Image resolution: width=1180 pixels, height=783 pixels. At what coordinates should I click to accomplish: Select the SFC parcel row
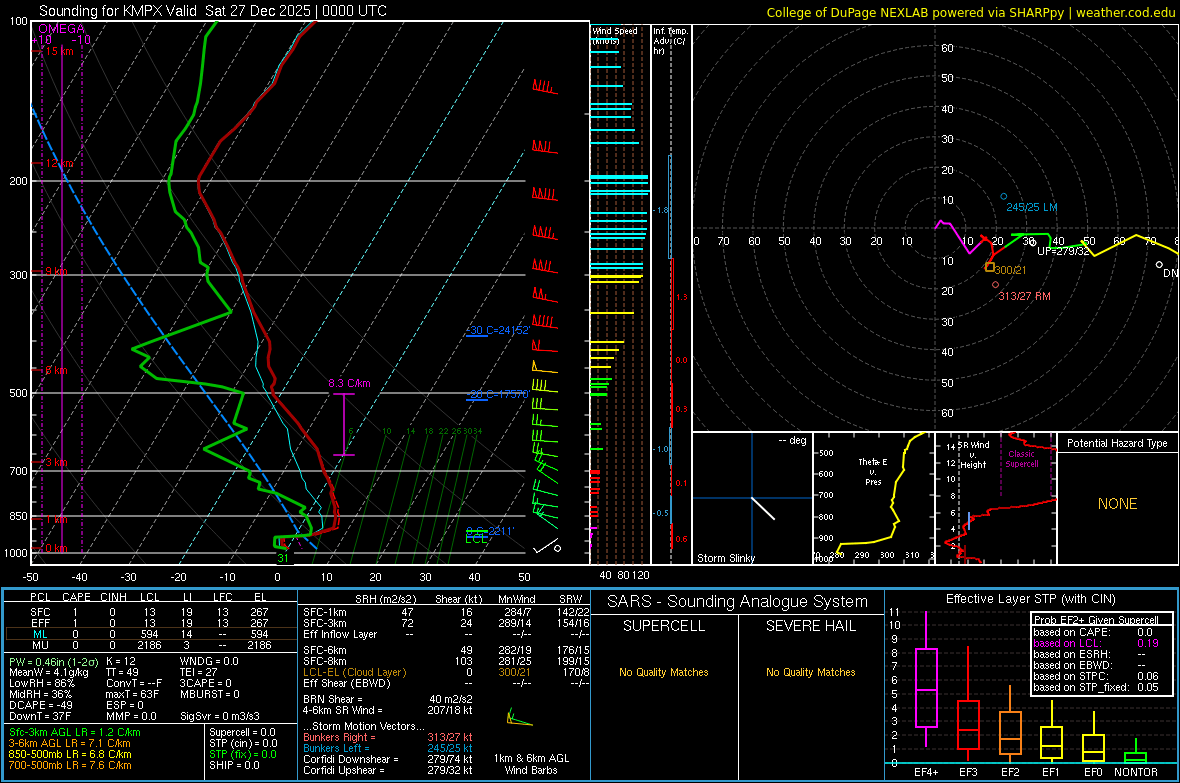[149, 612]
